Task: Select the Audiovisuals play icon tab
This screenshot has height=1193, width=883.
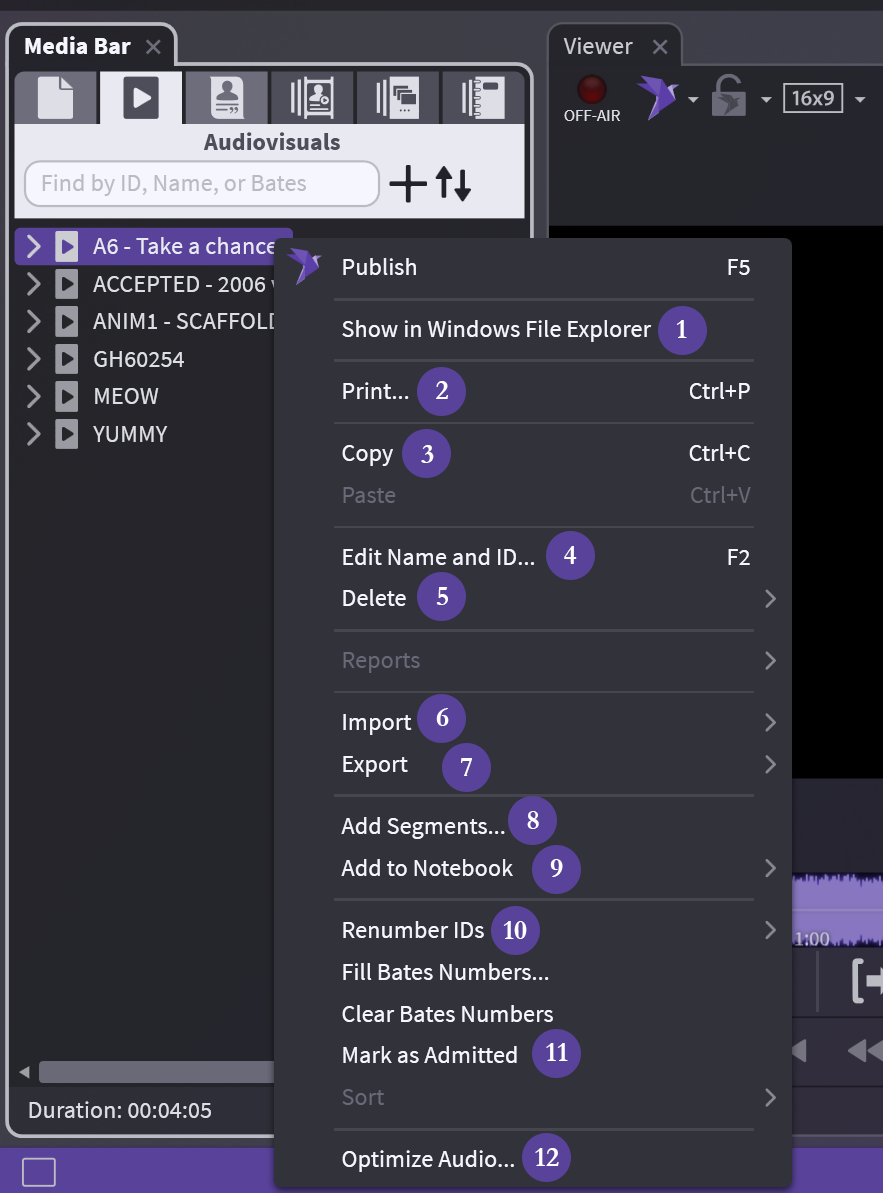Action: coord(141,98)
